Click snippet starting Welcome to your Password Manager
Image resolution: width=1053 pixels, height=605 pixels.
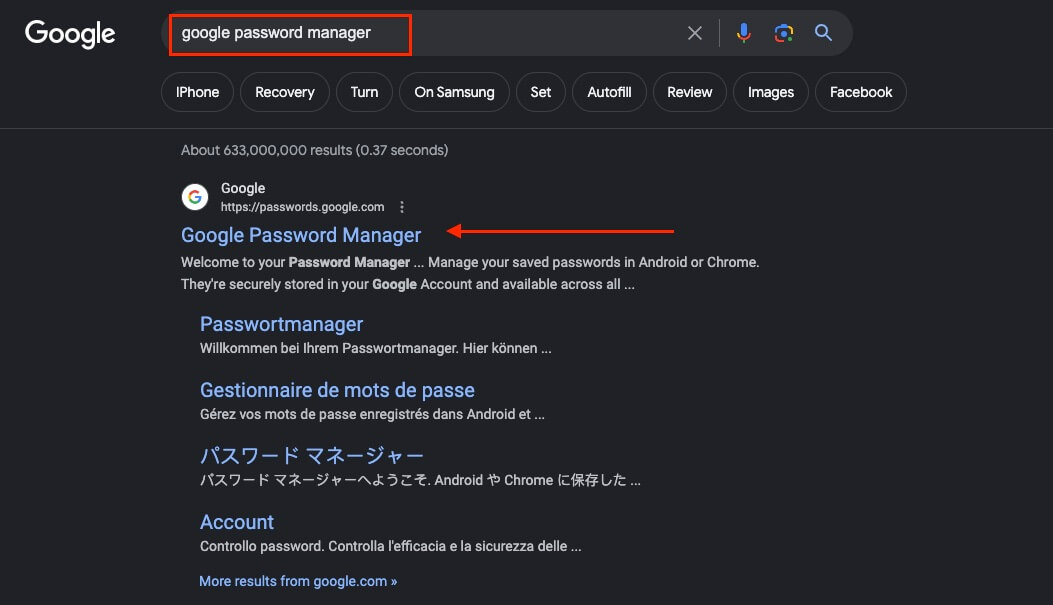[470, 273]
